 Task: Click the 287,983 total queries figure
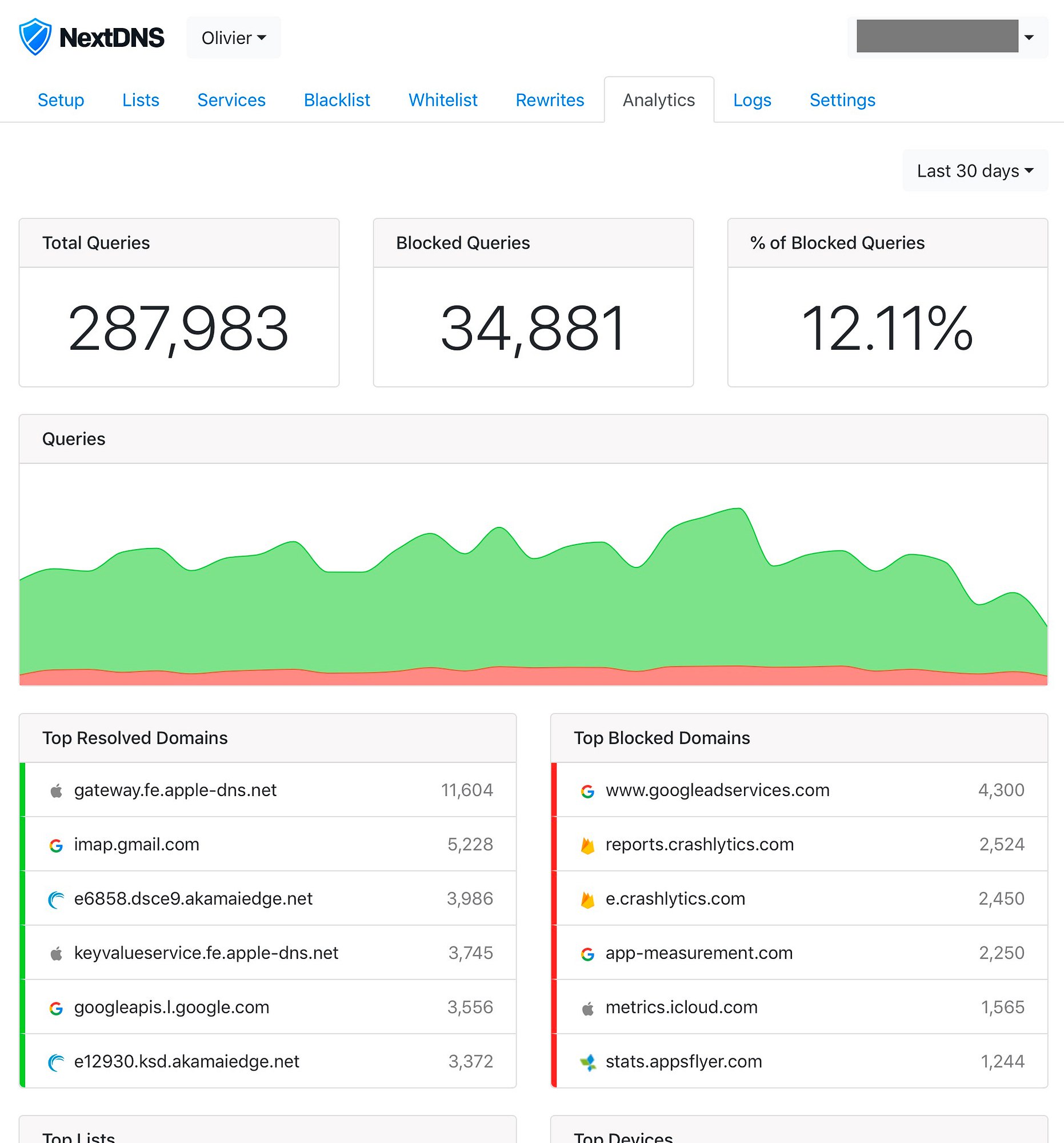tap(178, 328)
